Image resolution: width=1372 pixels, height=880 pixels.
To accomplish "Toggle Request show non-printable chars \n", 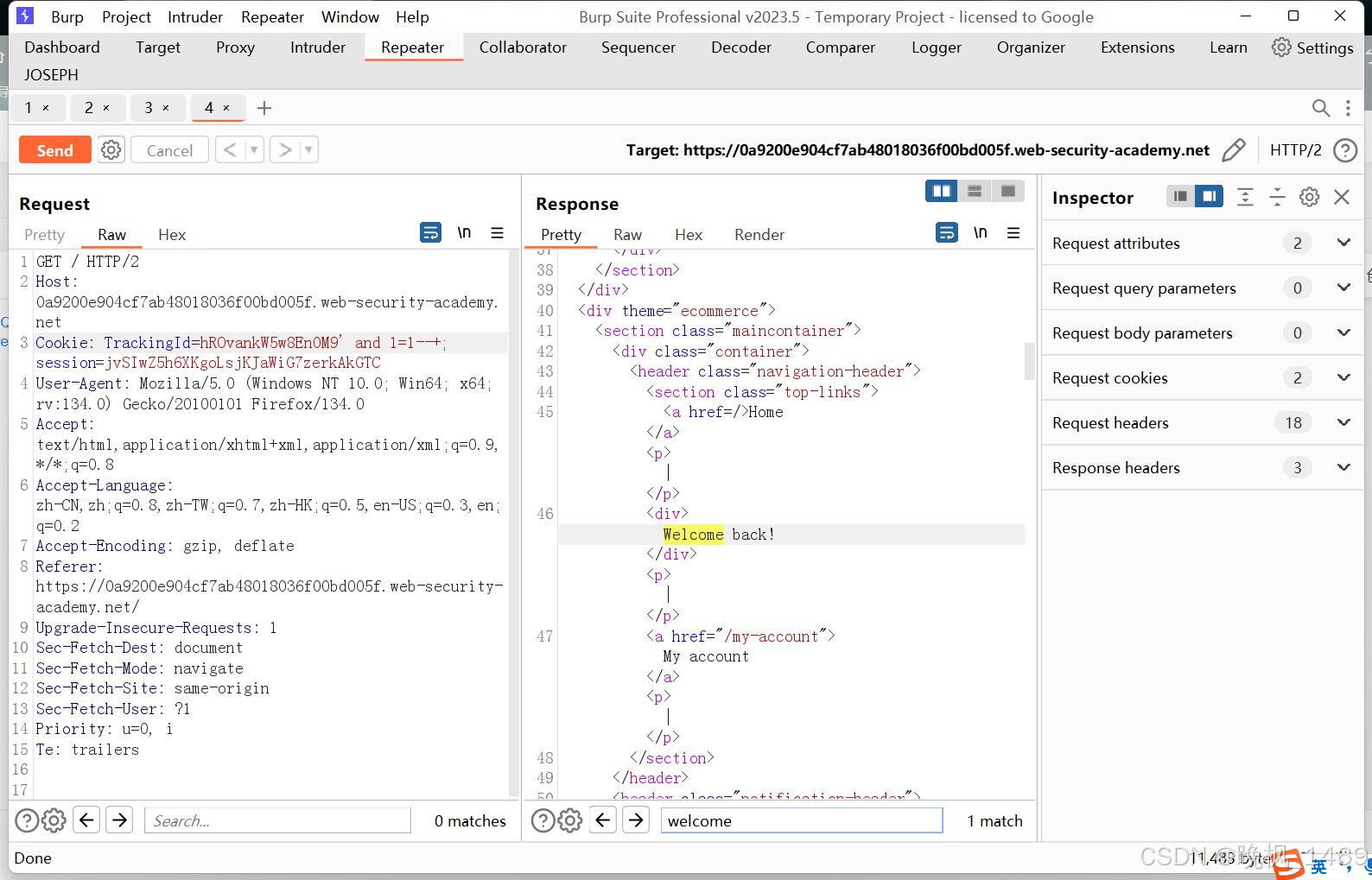I will point(464,232).
